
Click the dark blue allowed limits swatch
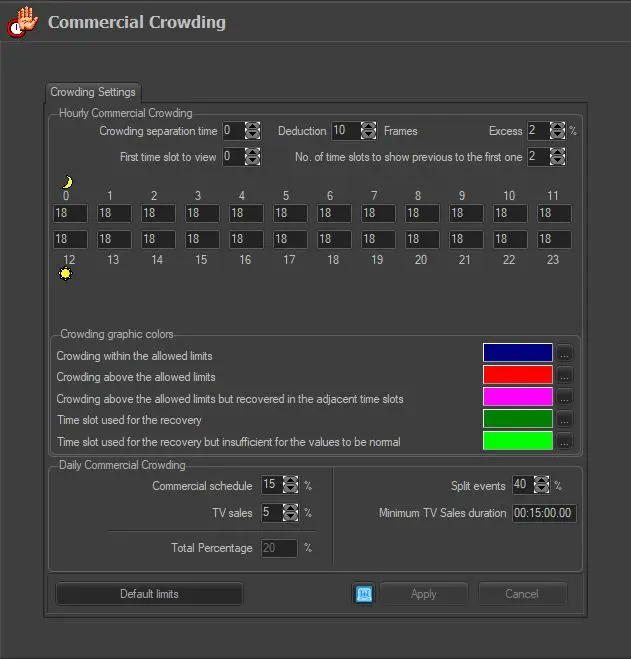coord(517,353)
